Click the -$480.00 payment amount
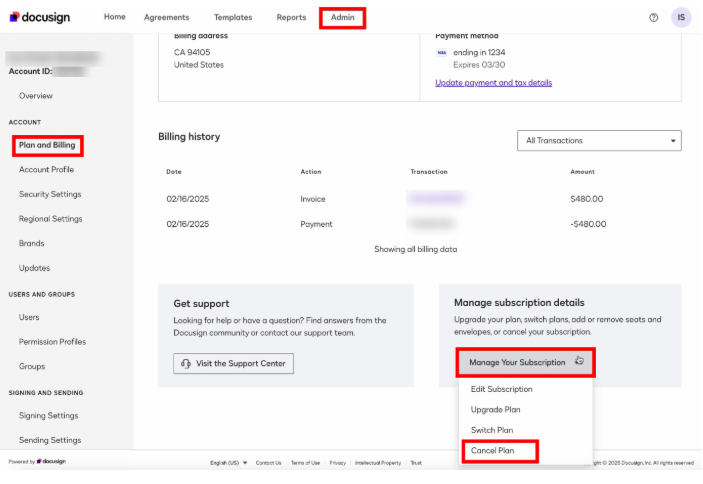The height and width of the screenshot is (484, 703). click(588, 224)
